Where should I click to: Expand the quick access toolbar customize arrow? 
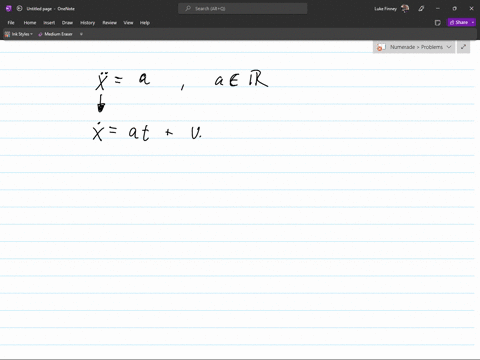click(x=81, y=34)
